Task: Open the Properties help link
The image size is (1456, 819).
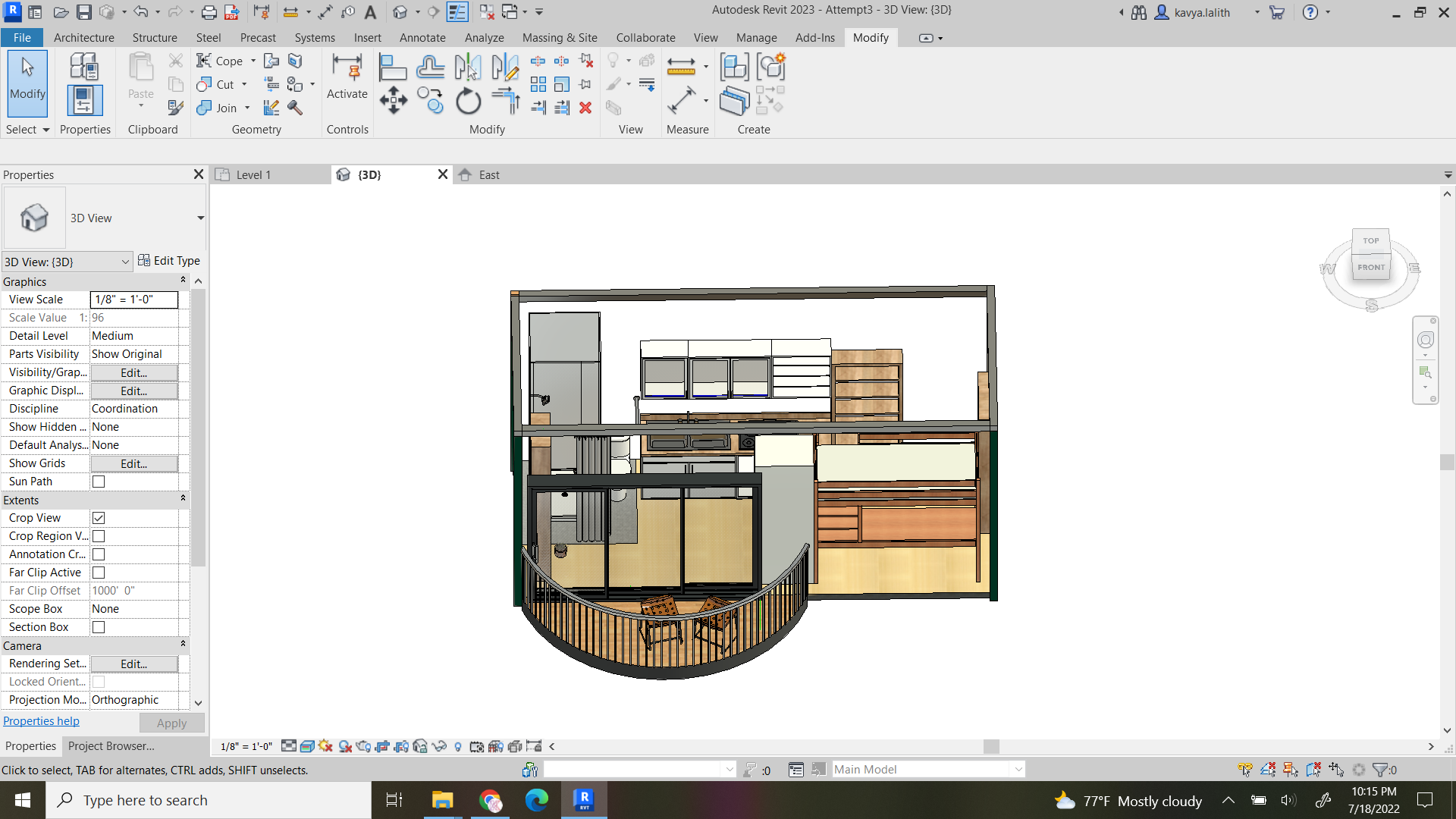Action: pyautogui.click(x=41, y=720)
